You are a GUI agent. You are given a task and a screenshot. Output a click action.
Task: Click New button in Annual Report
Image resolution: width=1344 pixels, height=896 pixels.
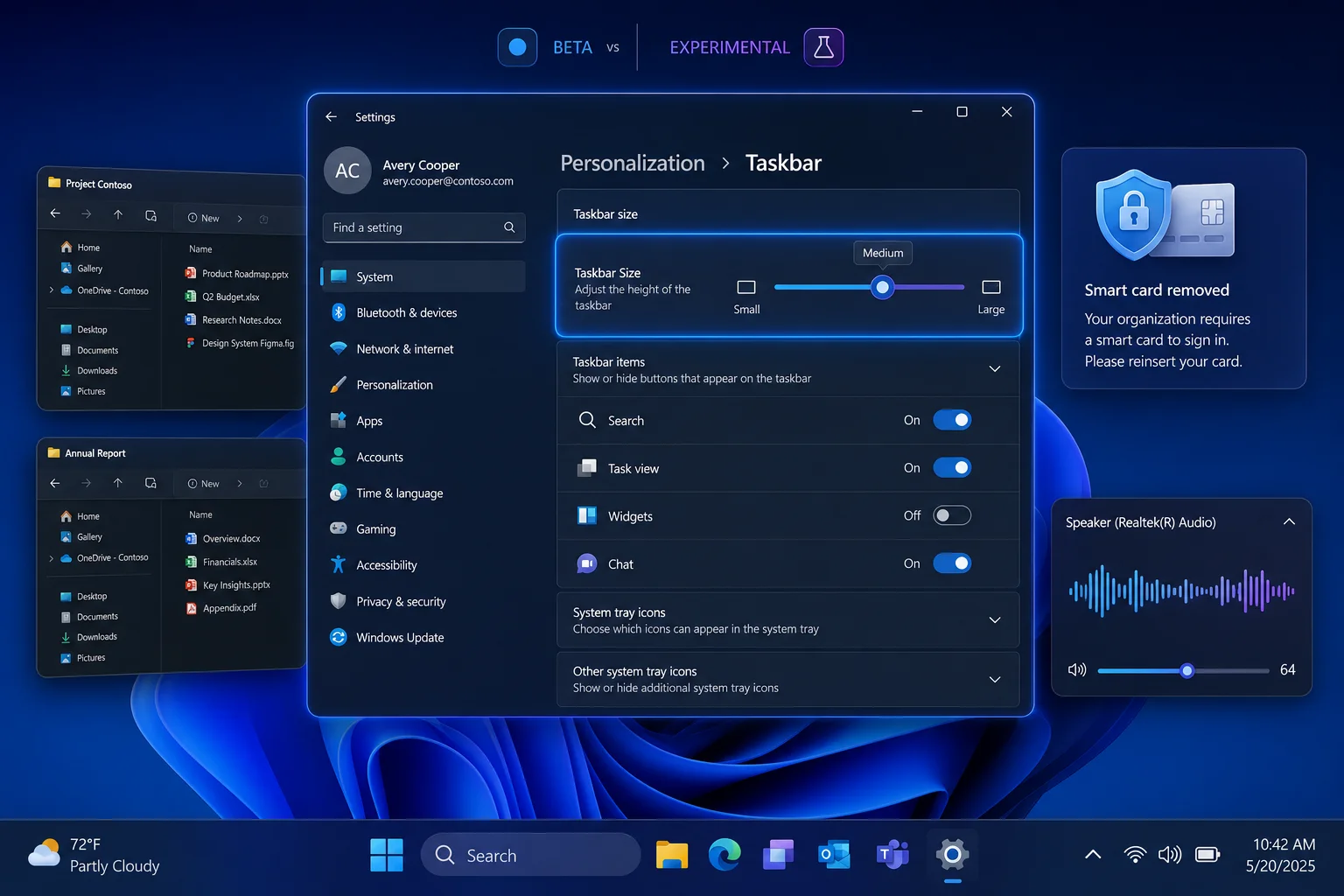(204, 484)
